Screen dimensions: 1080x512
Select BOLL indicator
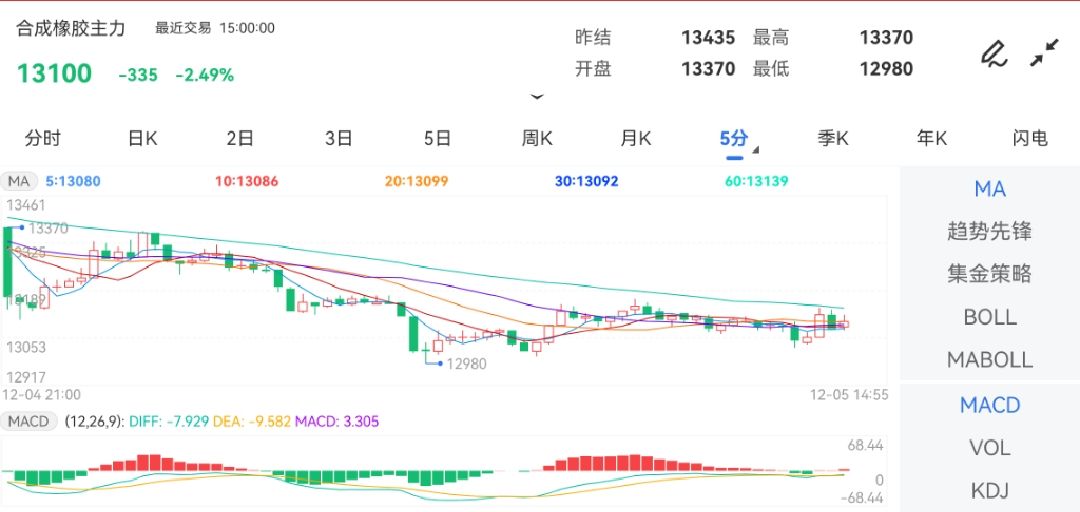(x=990, y=317)
